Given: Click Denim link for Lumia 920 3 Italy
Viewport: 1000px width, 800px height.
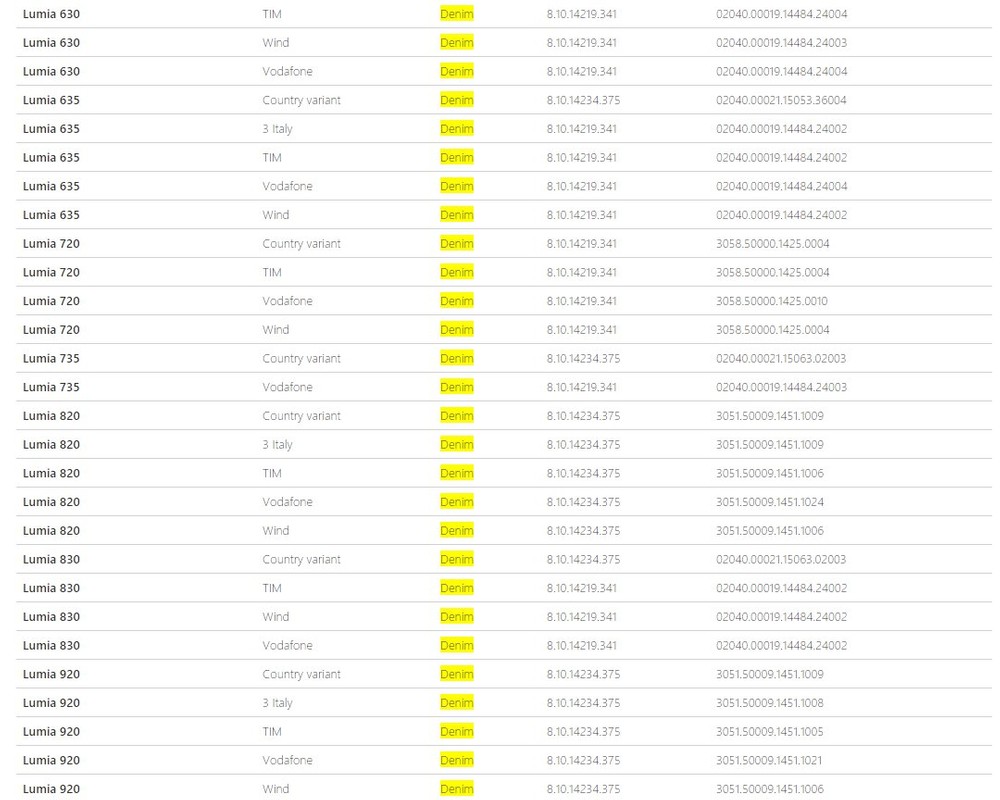Looking at the screenshot, I should point(457,703).
